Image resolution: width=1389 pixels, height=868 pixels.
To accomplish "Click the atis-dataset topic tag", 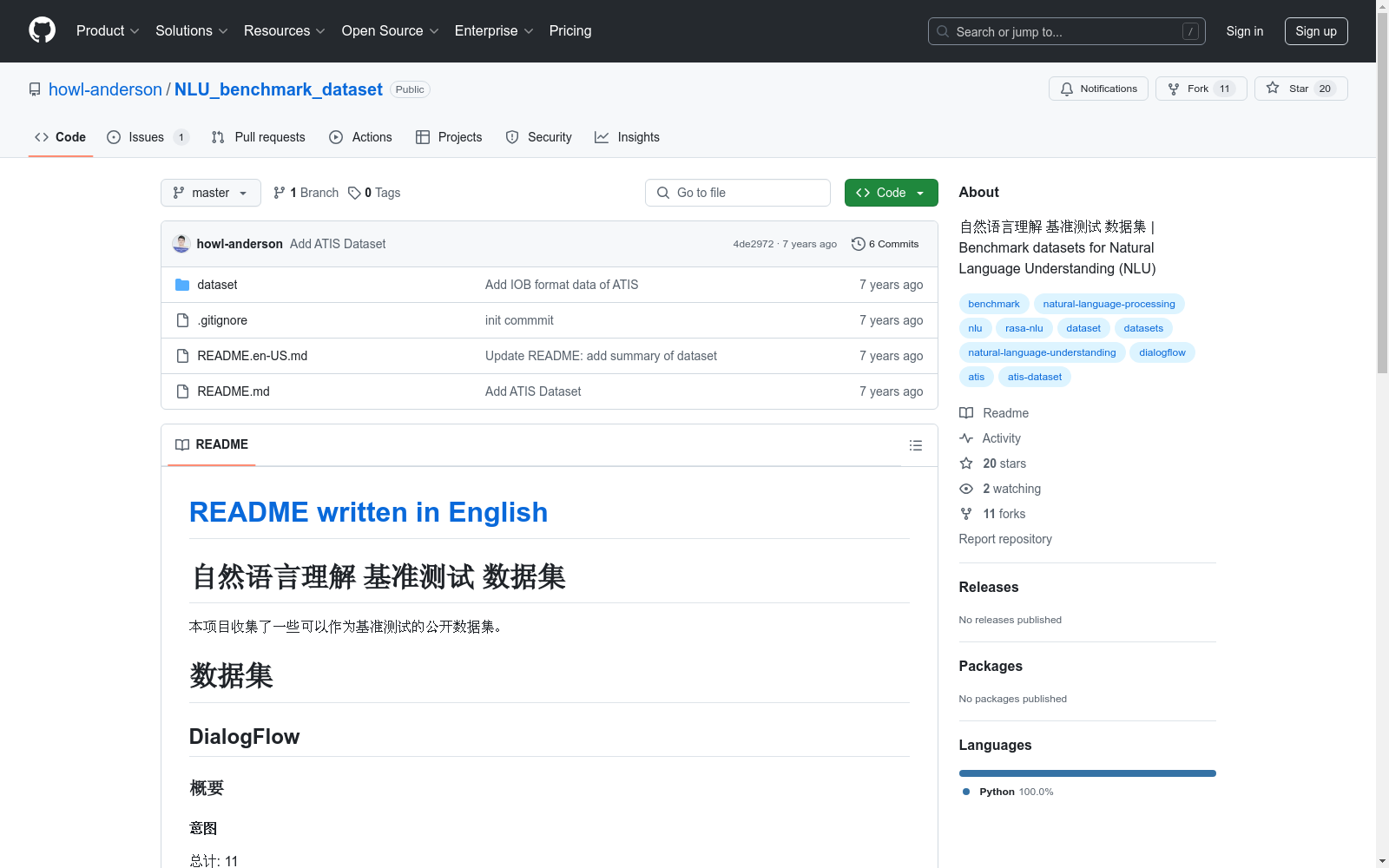I will (1035, 377).
